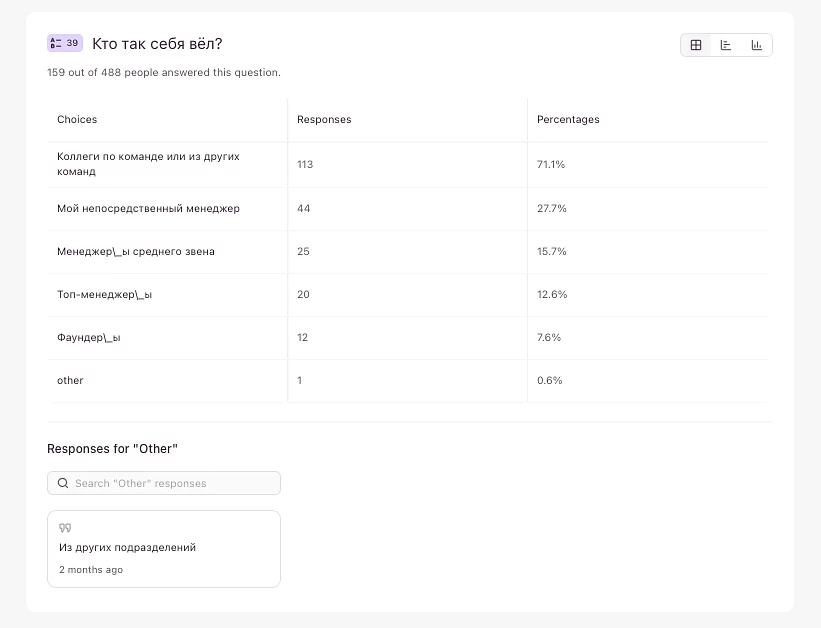Click the question title "Кто так себя вёл?"
This screenshot has height=628, width=821.
click(157, 44)
